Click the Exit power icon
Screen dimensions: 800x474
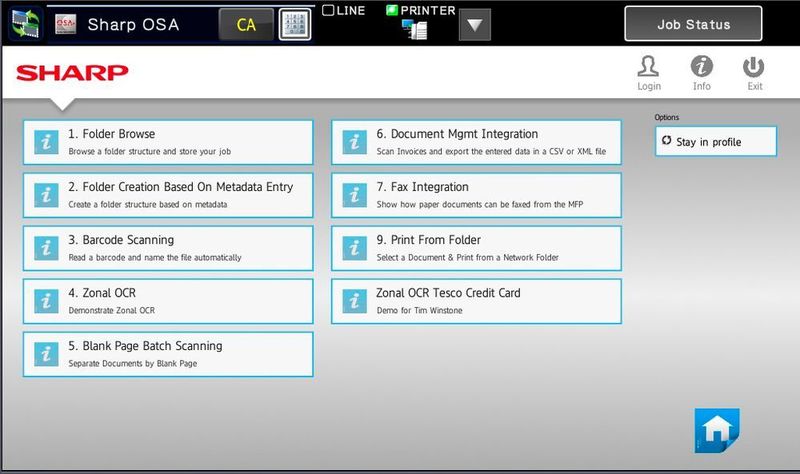click(x=754, y=67)
